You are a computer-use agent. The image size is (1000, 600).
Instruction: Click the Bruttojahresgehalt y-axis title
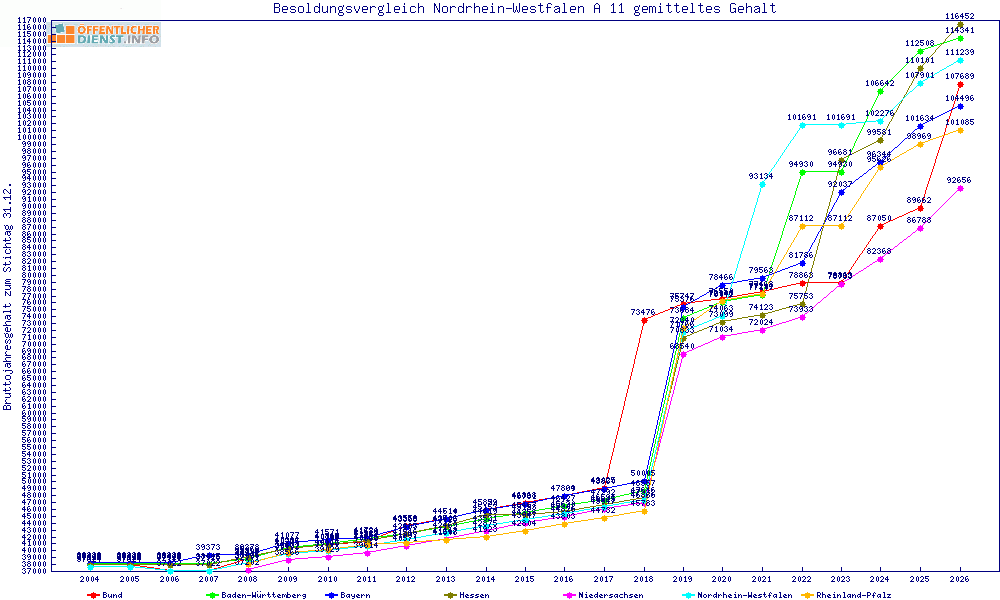click(x=8, y=296)
